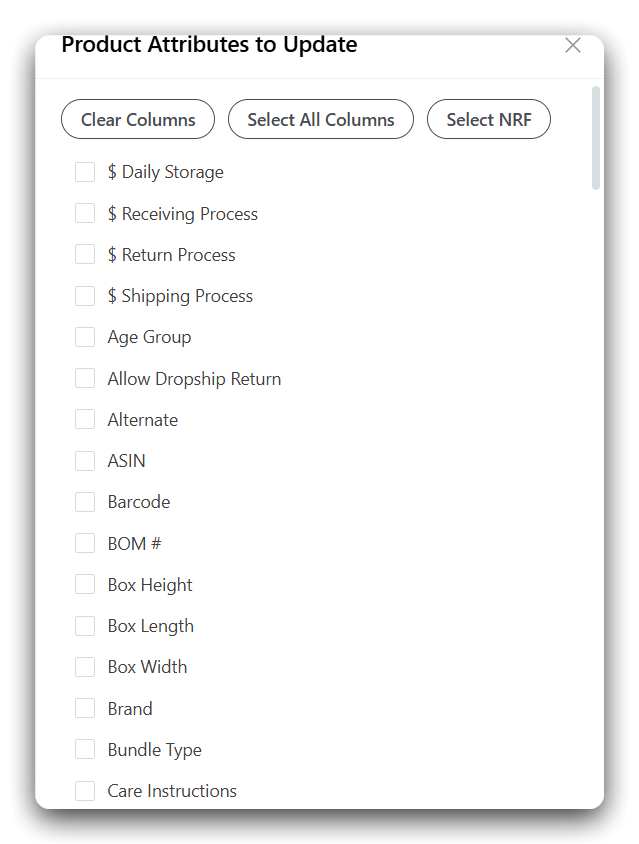Enable the Box Length attribute
Image resolution: width=639 pixels, height=844 pixels.
click(x=85, y=625)
